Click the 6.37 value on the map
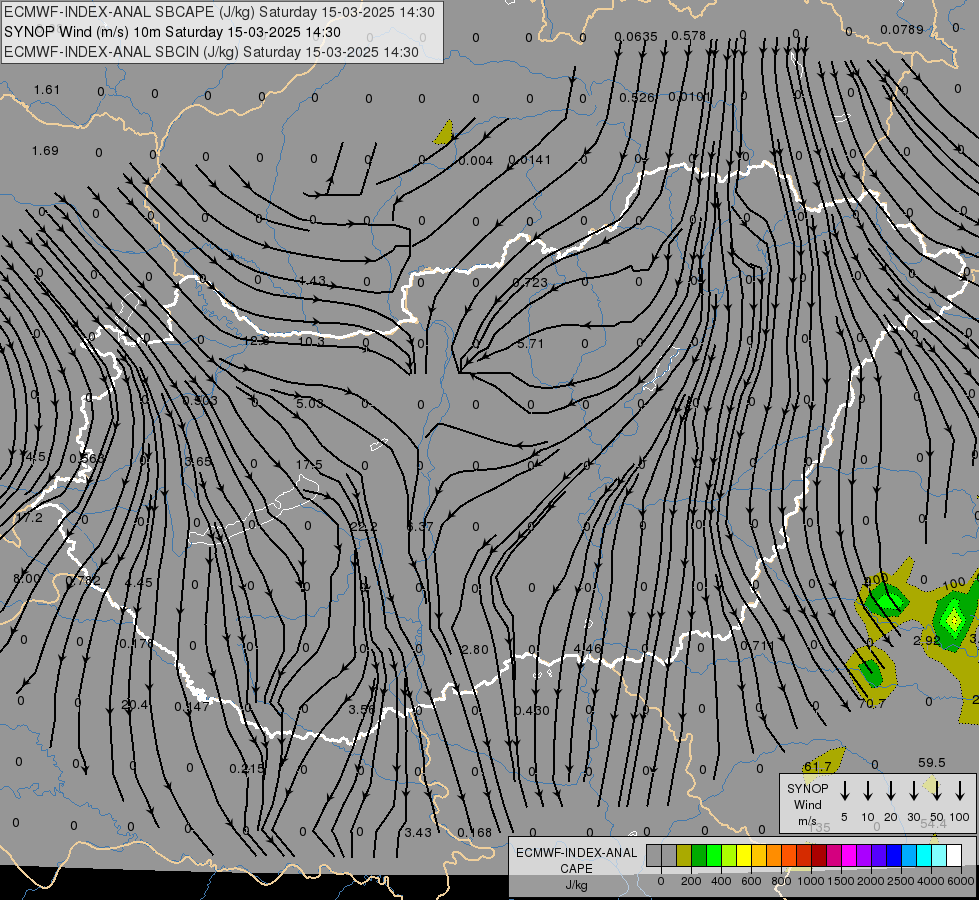The width and height of the screenshot is (979, 900). (420, 526)
